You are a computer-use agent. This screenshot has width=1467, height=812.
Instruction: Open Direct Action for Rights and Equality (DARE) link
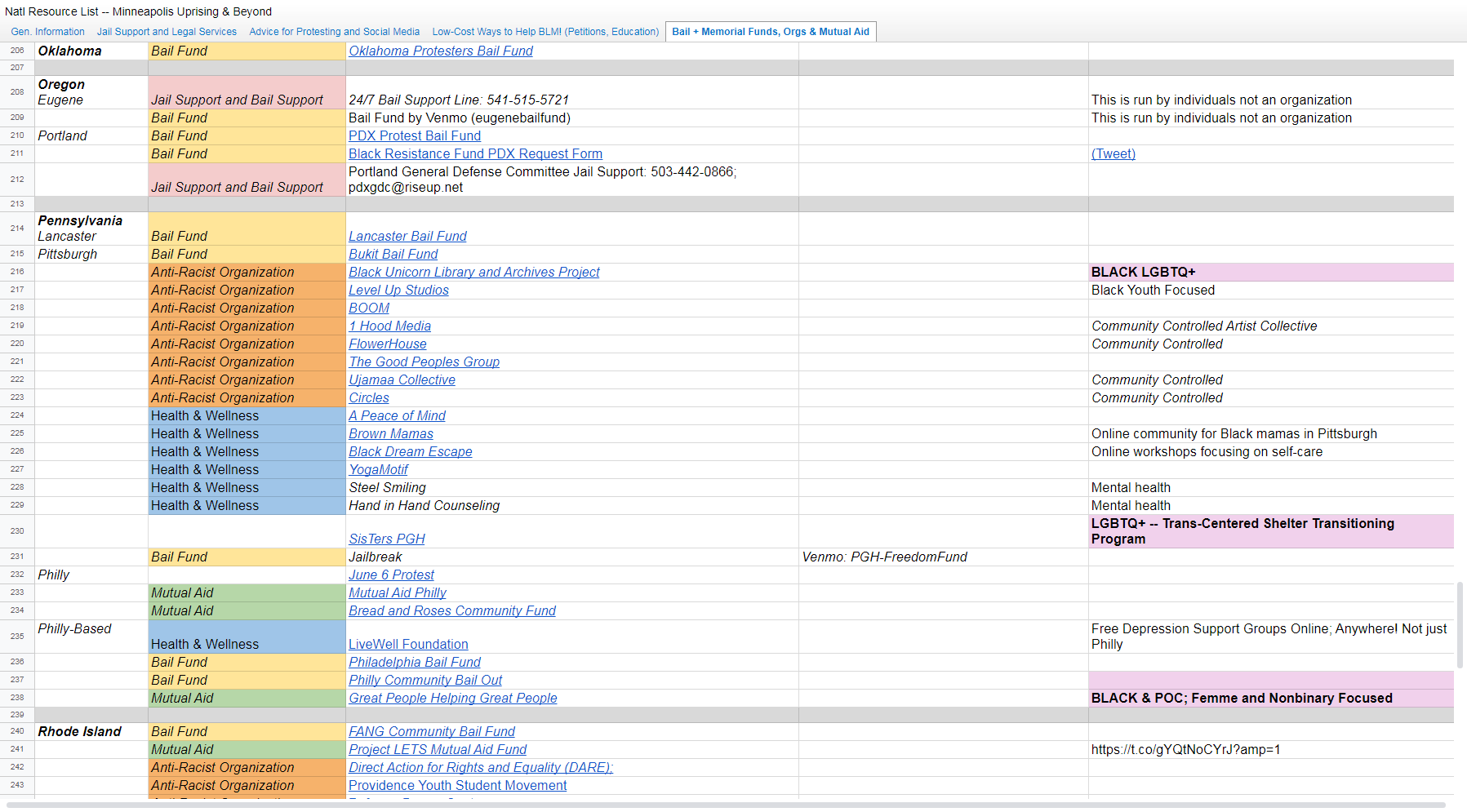[481, 767]
